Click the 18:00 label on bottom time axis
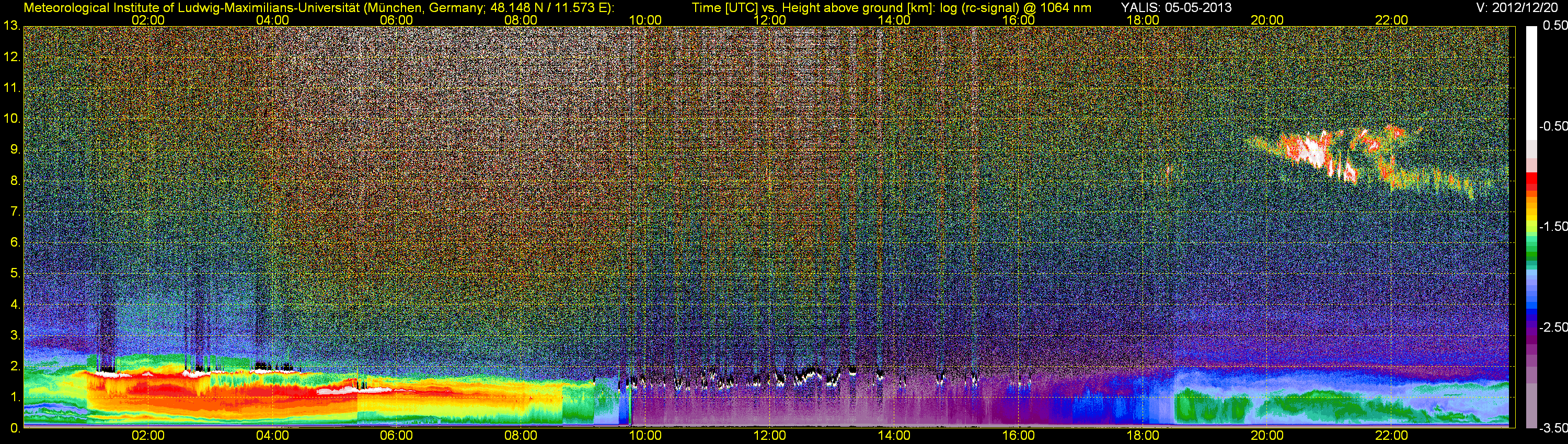1568x444 pixels. (x=1143, y=436)
